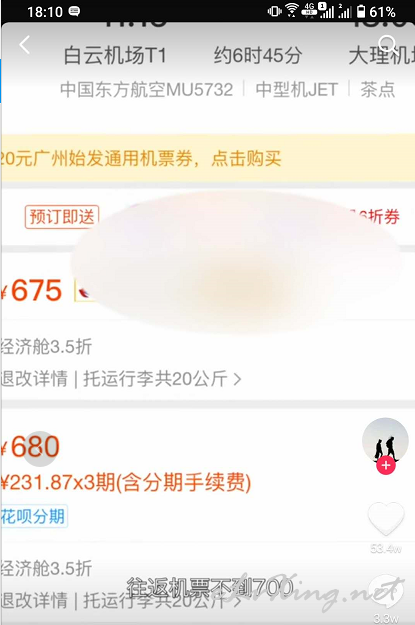Viewport: 415px width, 625px height.
Task: Tap the red plus follow badge
Action: (385, 465)
